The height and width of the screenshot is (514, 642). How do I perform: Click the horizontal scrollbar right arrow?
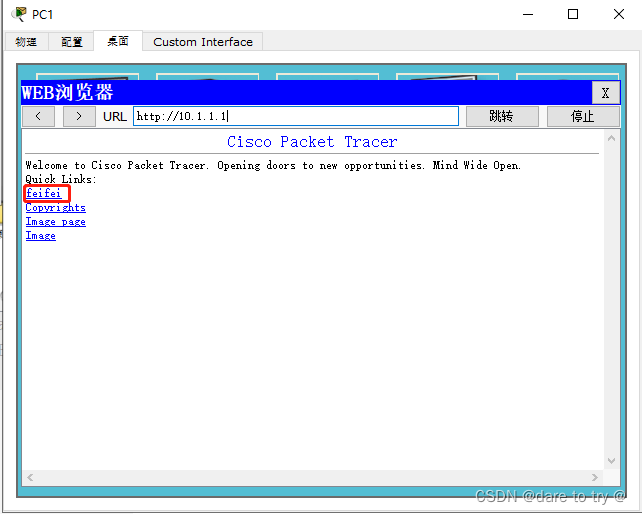[x=595, y=477]
